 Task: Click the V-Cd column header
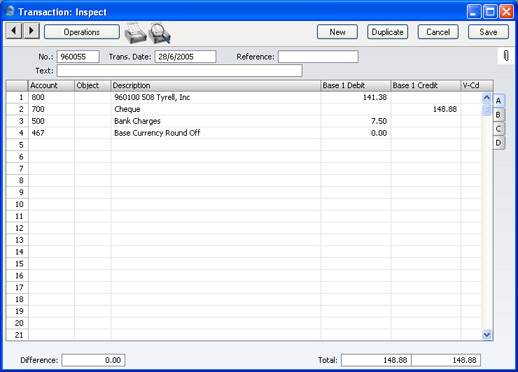(x=477, y=86)
